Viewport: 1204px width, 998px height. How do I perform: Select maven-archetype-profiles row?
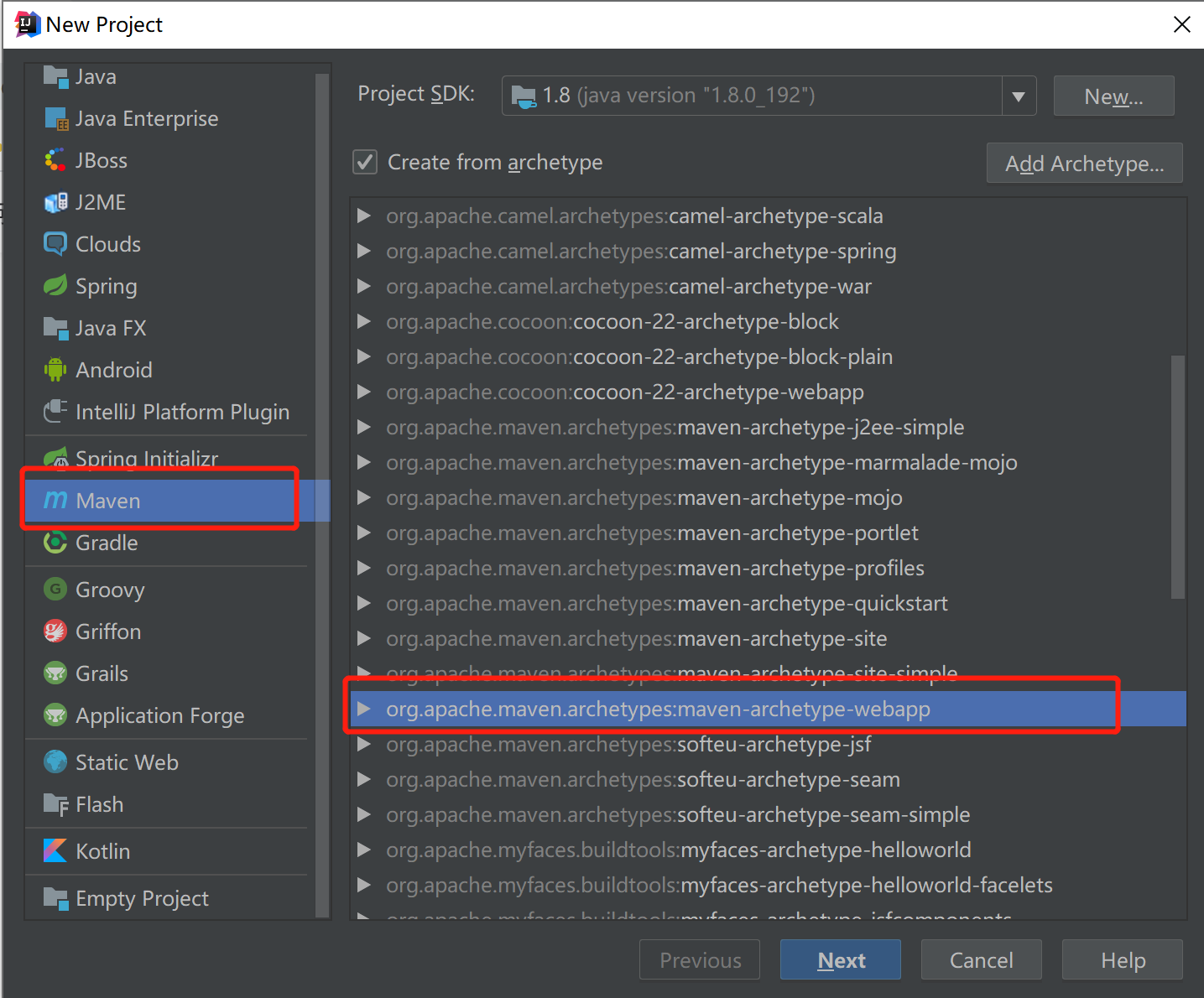click(x=768, y=568)
